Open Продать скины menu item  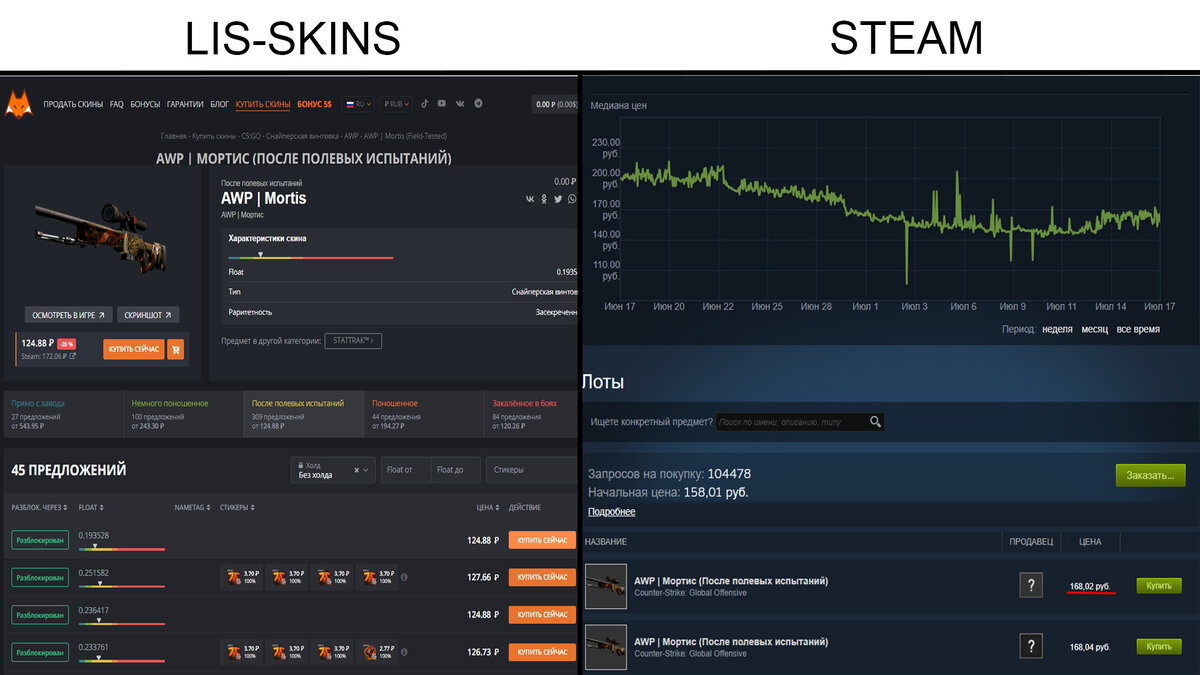73,104
